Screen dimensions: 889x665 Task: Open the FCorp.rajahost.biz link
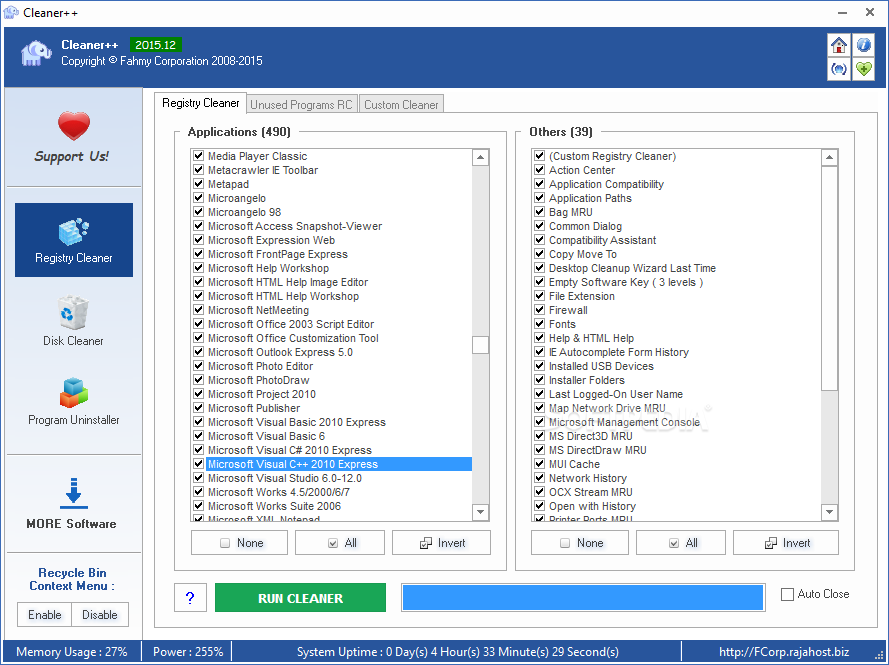(784, 652)
